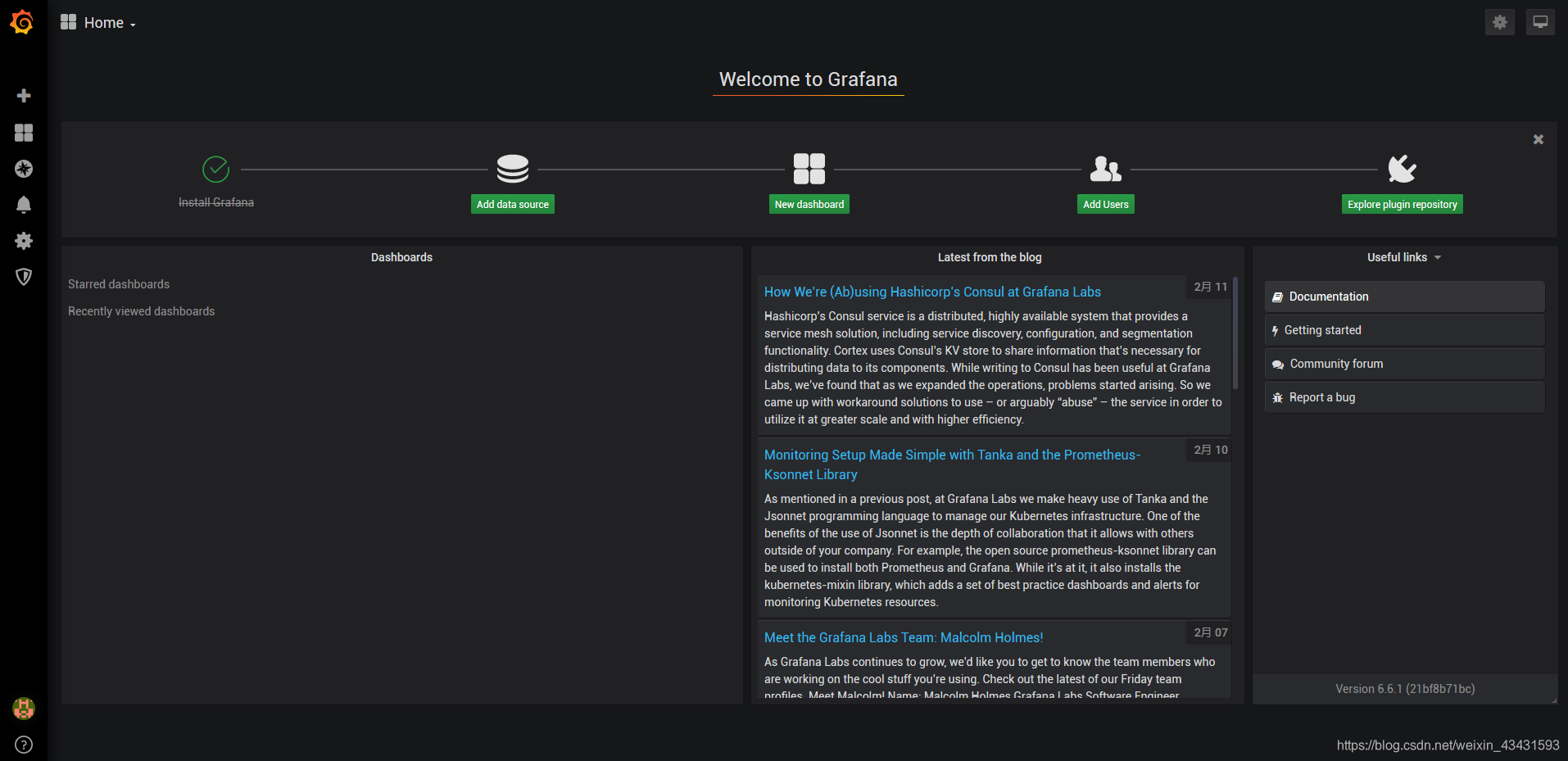This screenshot has height=761, width=1568.
Task: Click the Starred dashboards heading
Action: point(119,284)
